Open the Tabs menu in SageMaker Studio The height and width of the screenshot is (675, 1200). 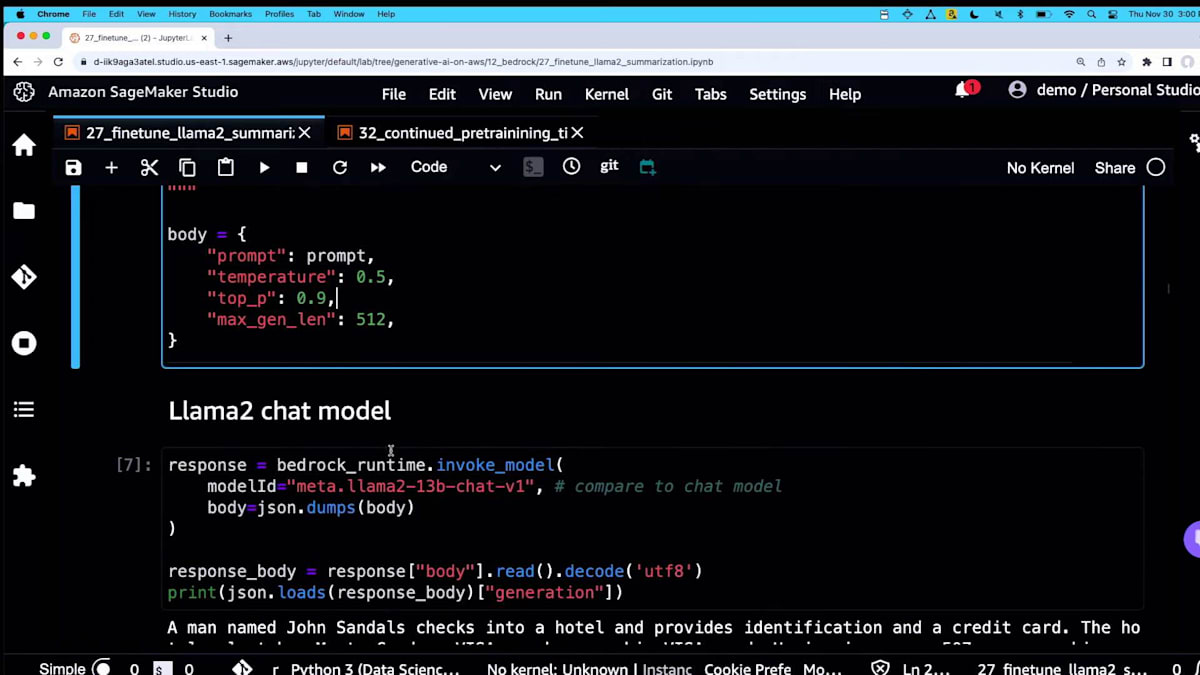[711, 94]
